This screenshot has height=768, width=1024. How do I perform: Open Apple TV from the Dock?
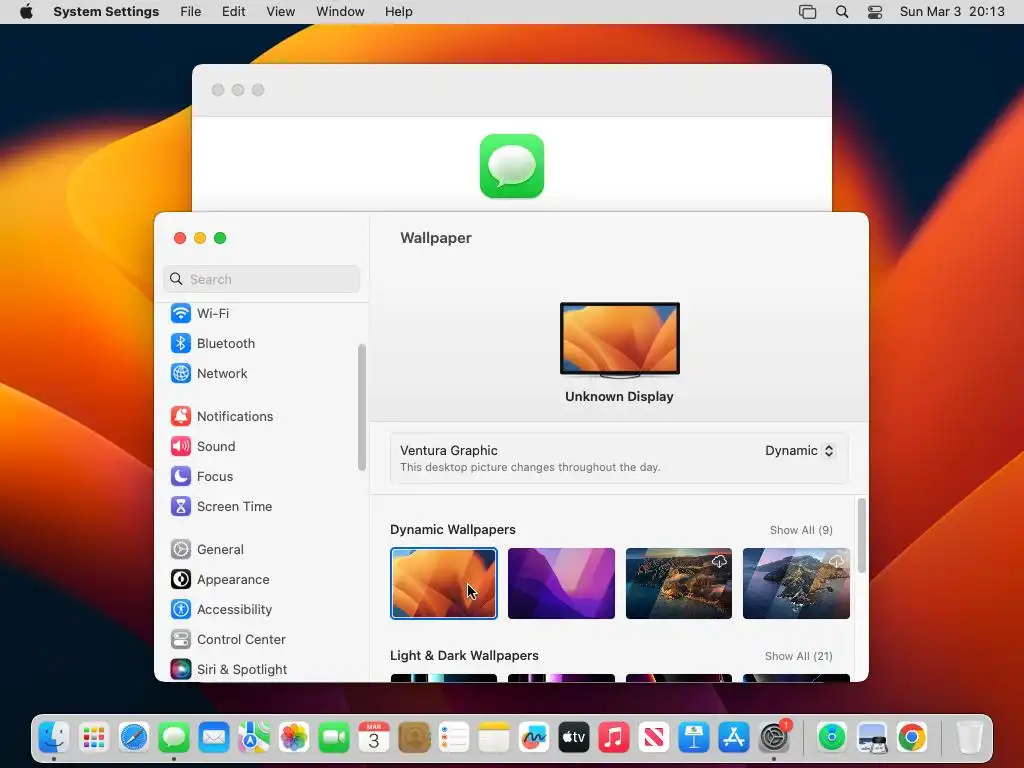(573, 737)
